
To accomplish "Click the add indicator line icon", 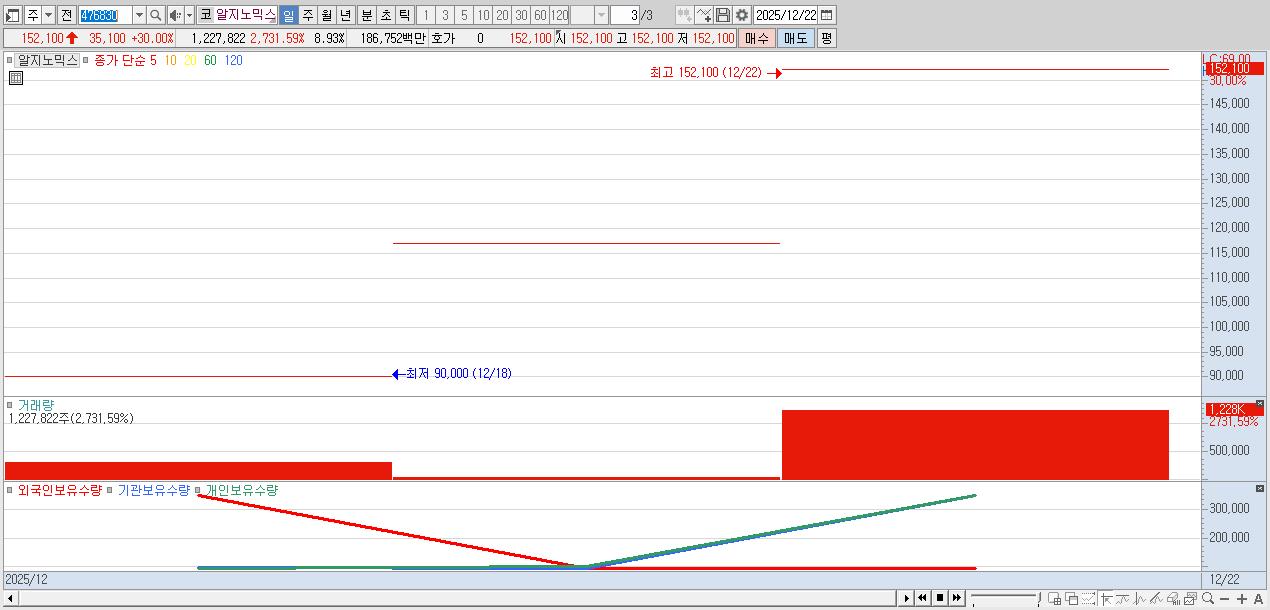I will click(x=703, y=15).
